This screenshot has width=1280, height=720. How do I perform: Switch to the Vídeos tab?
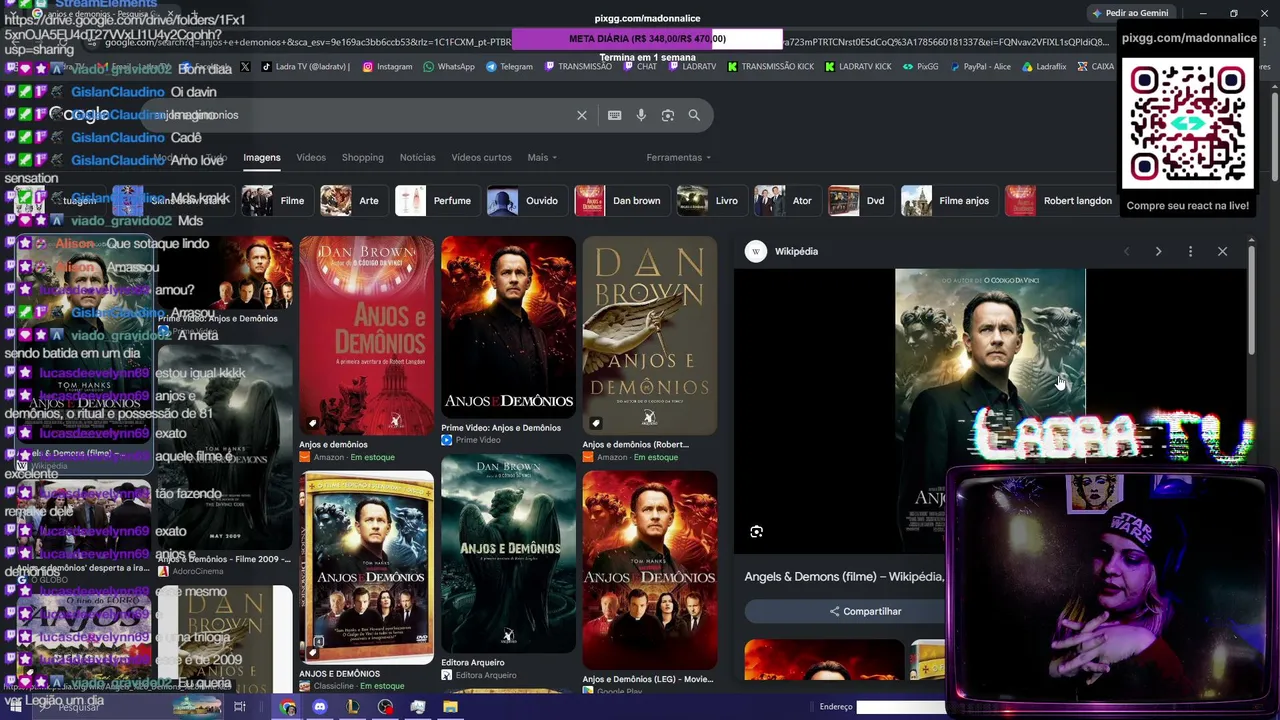(x=311, y=157)
